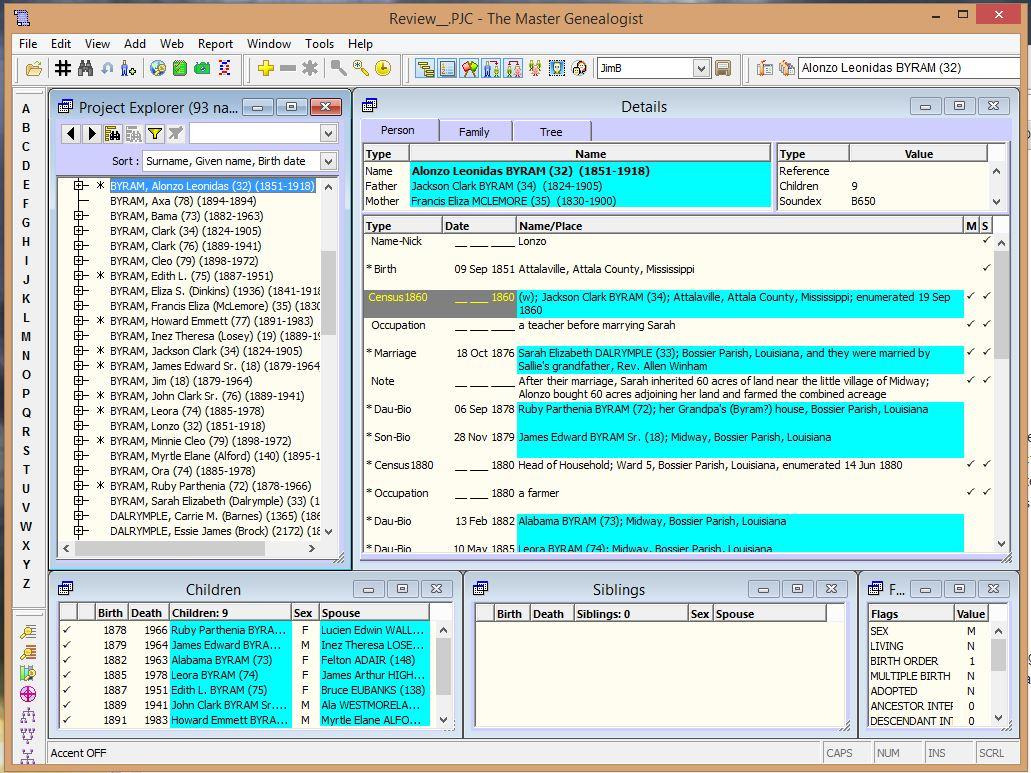Screen dimensions: 1031x773
Task: Toggle checkmark for John Clark BYRAM row
Action: tap(67, 705)
